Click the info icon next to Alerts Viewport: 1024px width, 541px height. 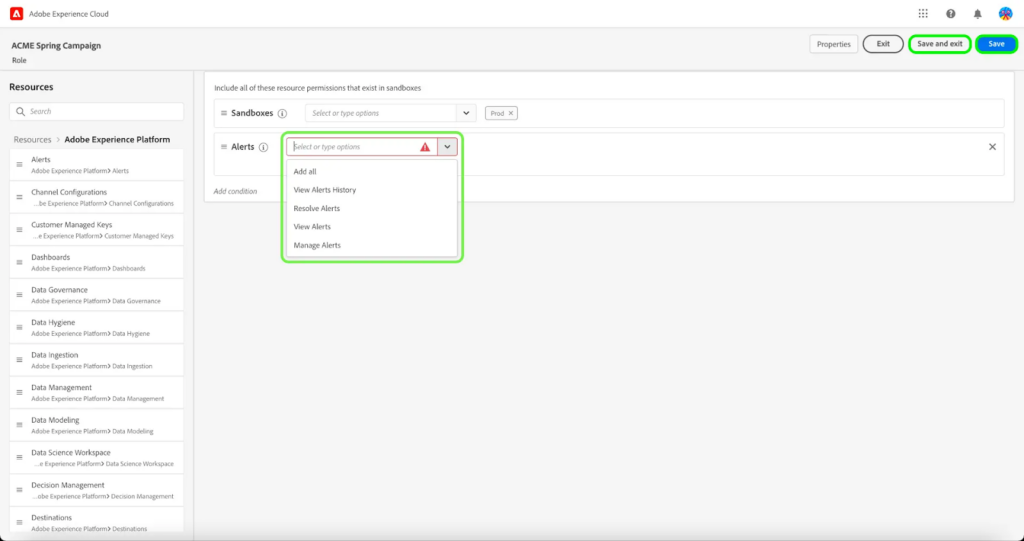tap(263, 148)
